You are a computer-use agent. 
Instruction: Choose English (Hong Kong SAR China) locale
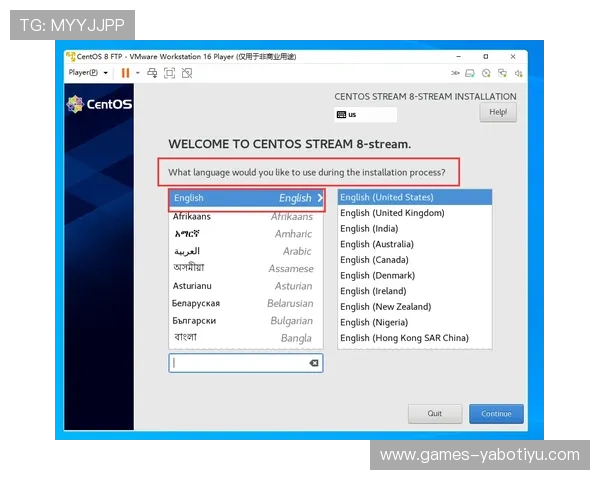(x=415, y=338)
